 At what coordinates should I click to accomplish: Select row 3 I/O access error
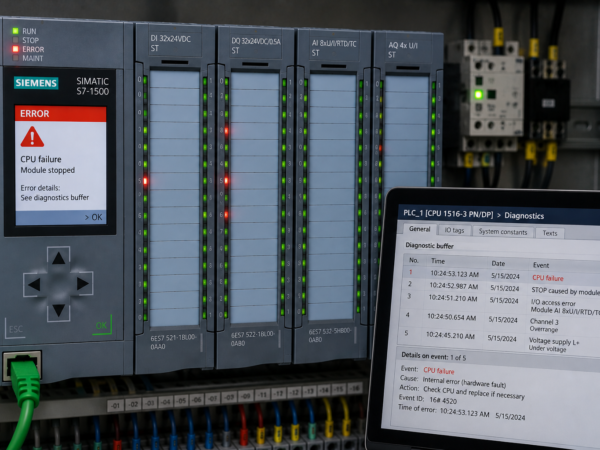[x=500, y=302]
